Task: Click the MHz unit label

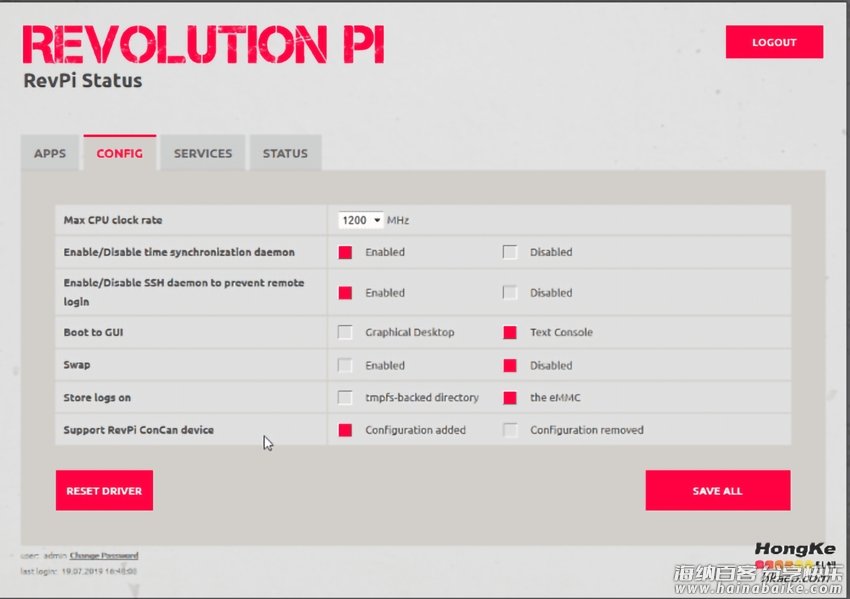Action: click(x=398, y=220)
